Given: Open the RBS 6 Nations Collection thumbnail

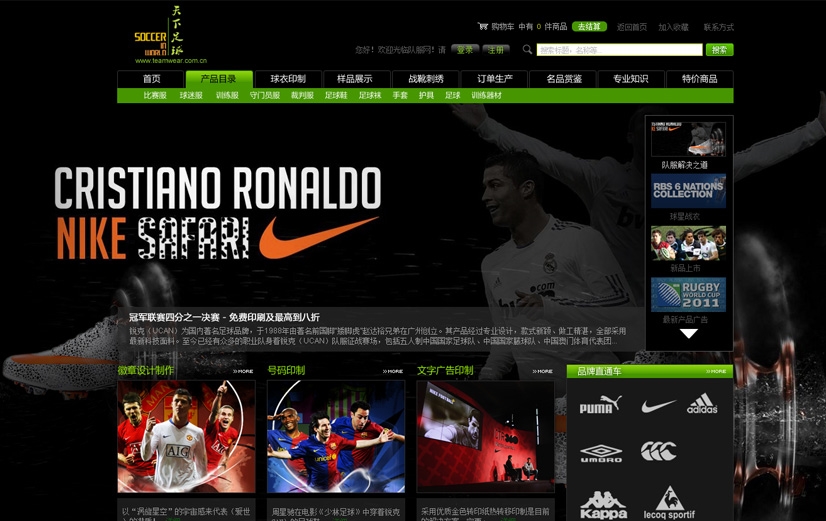Looking at the screenshot, I should coord(688,190).
